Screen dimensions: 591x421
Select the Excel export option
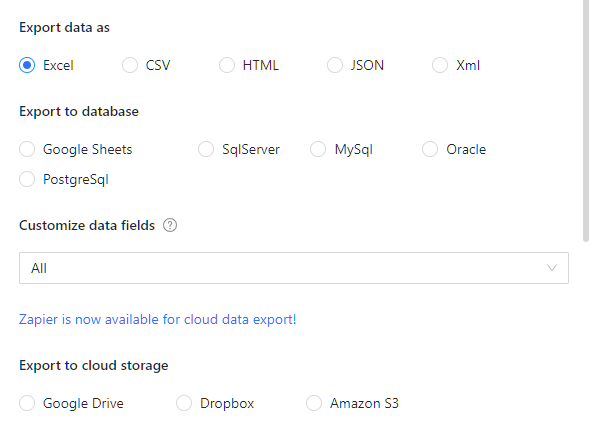(27, 65)
